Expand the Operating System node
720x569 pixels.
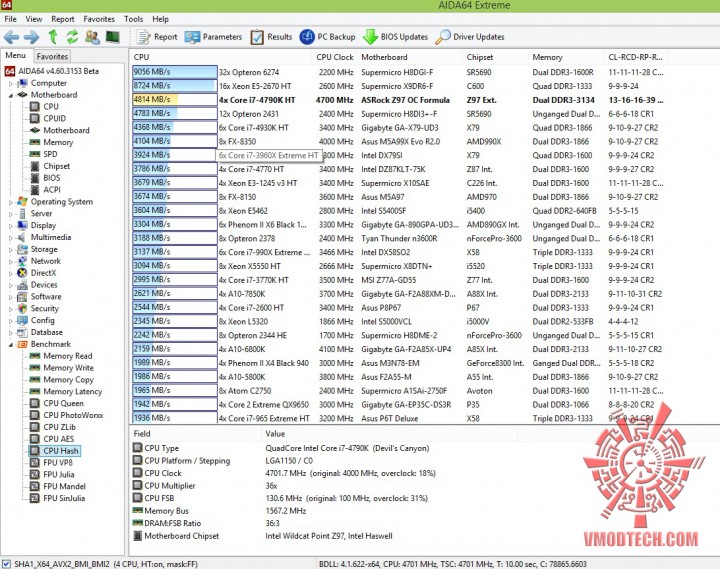(10, 202)
